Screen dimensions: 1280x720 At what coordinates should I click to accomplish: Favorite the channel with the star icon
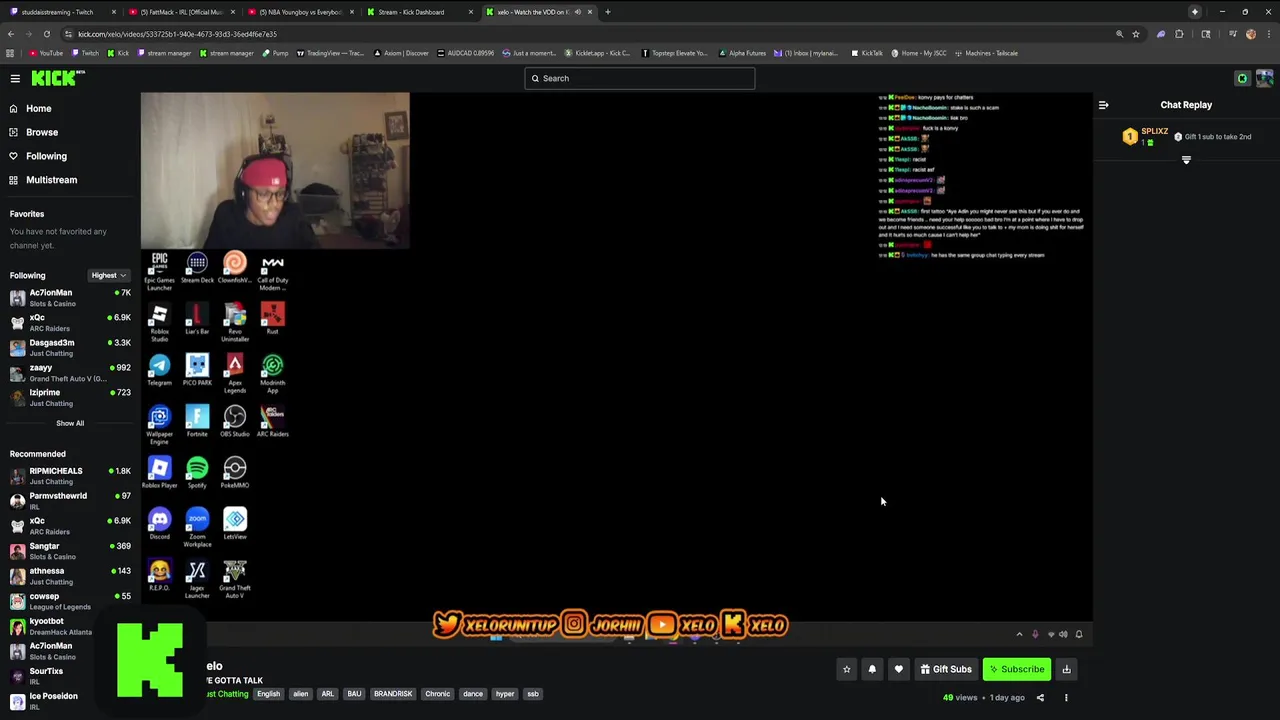[846, 669]
